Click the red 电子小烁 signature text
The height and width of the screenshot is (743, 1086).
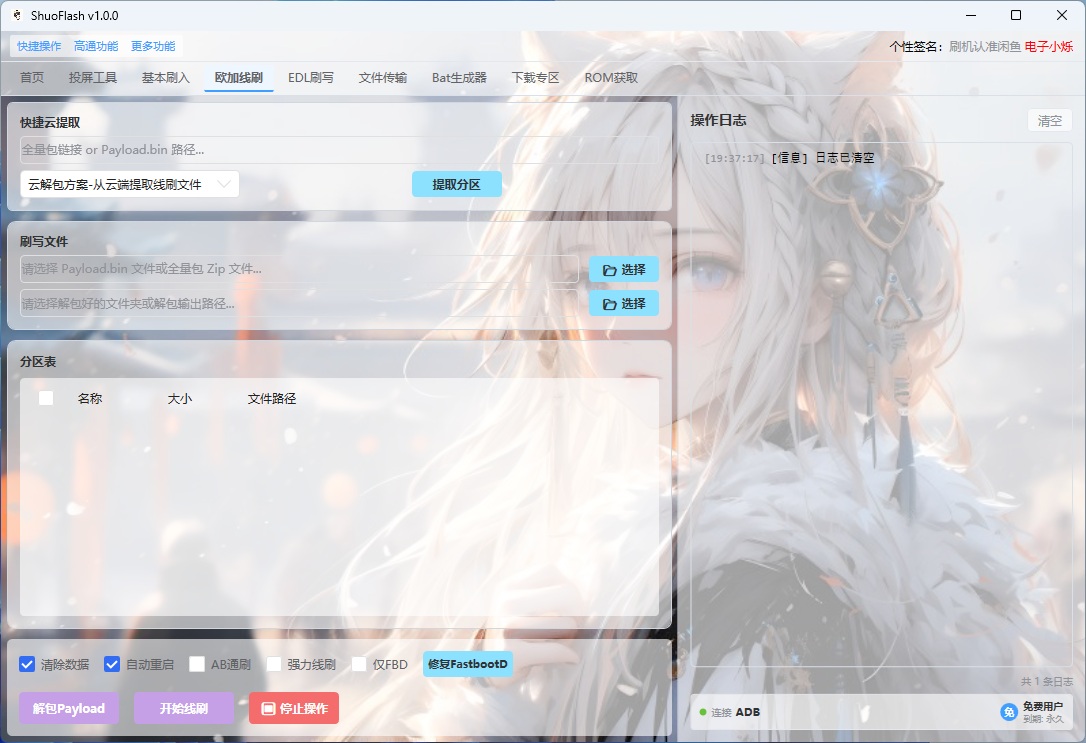pos(1049,46)
